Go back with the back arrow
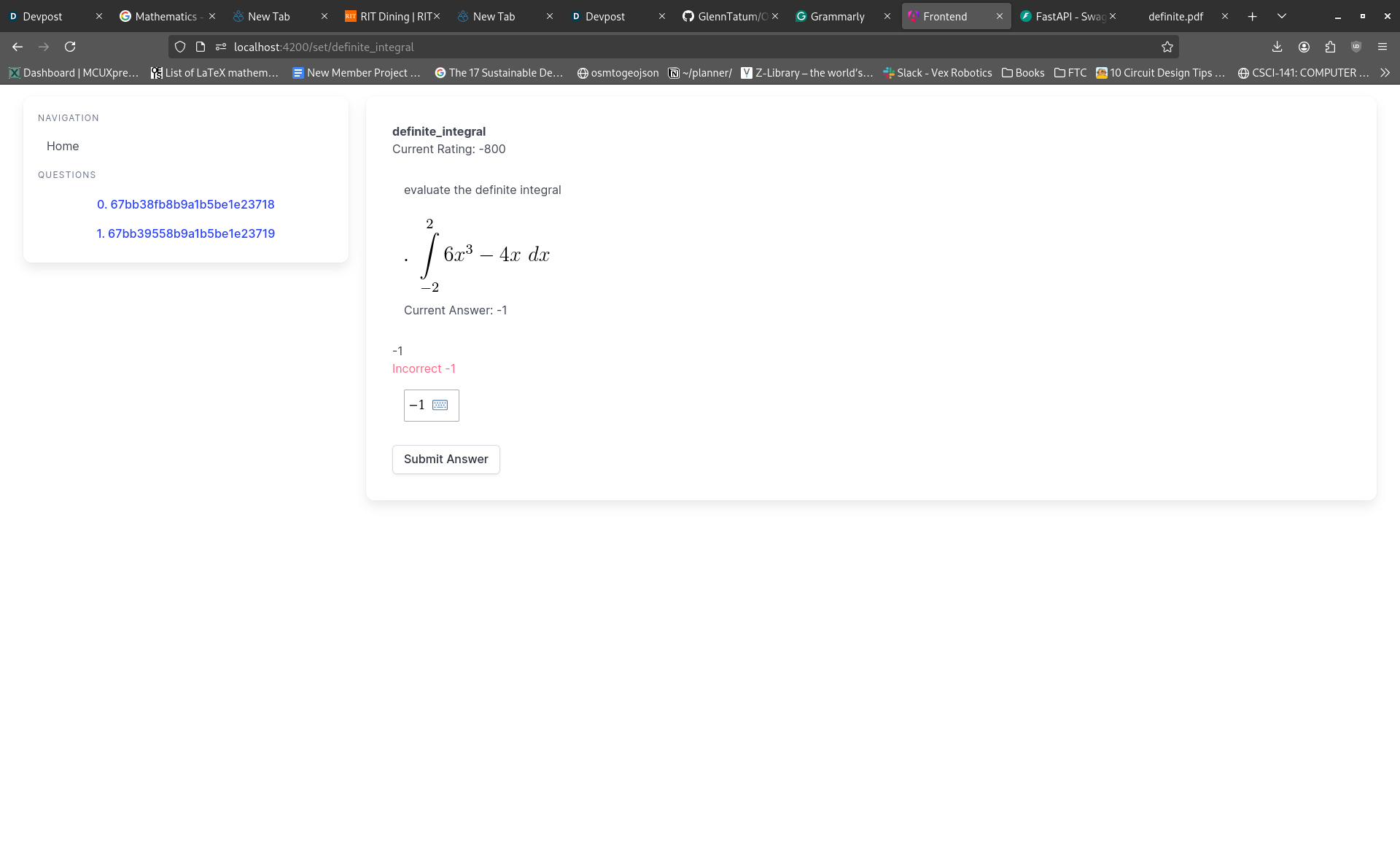The height and width of the screenshot is (852, 1400). tap(17, 47)
